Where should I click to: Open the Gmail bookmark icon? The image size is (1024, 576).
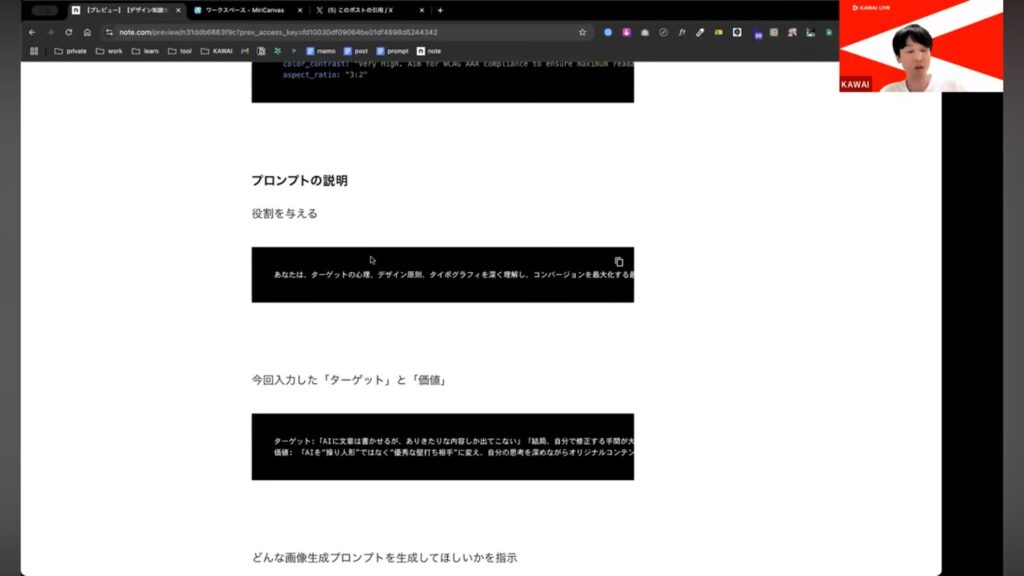tap(245, 51)
